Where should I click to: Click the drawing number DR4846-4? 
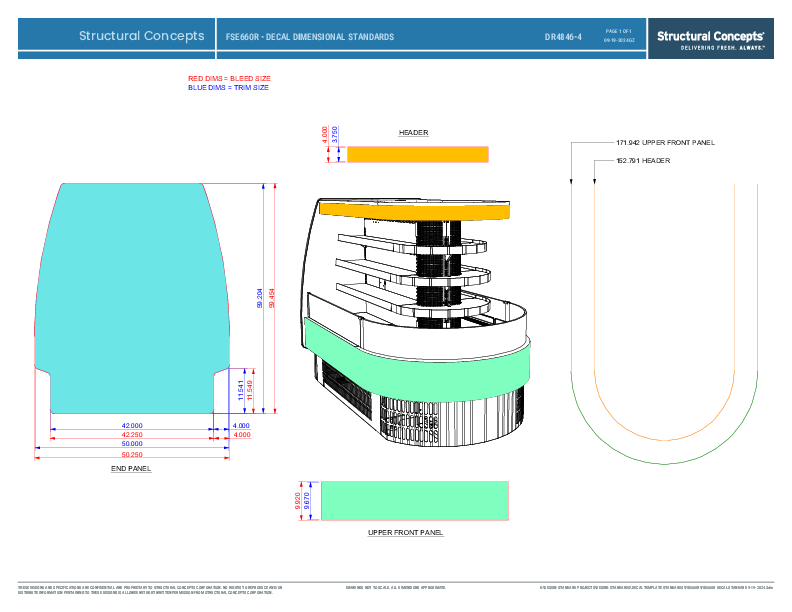click(x=563, y=37)
